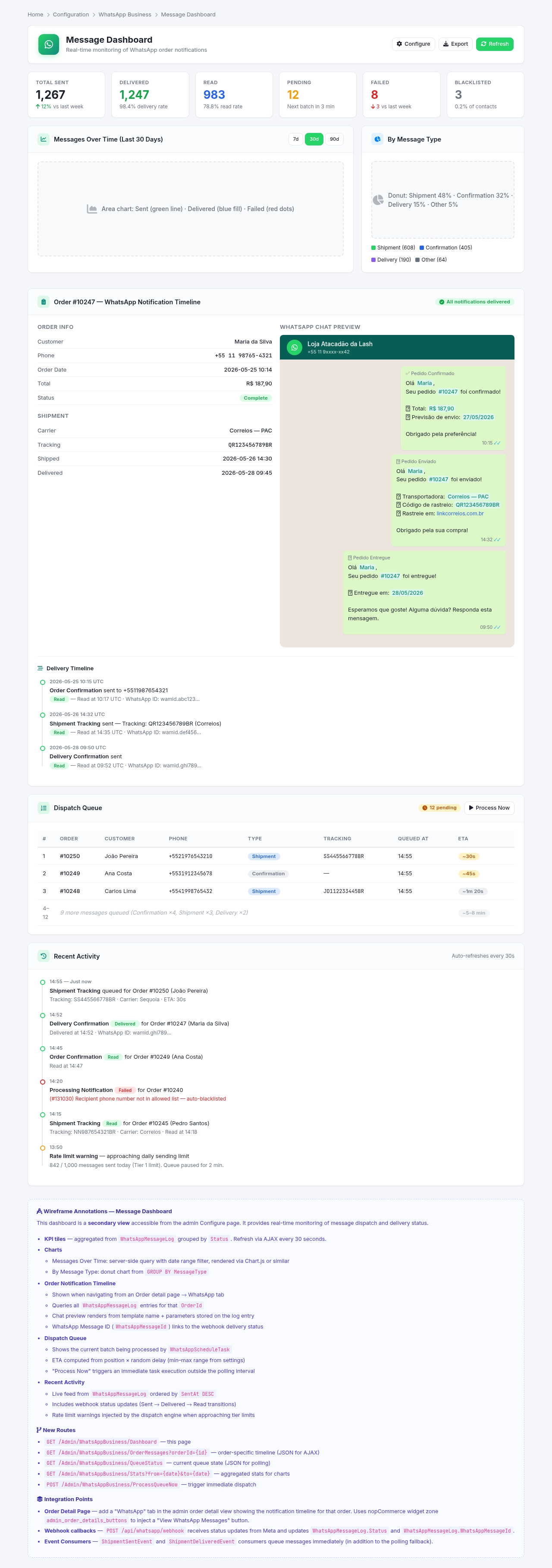Open the Configuration breadcrumb link
This screenshot has height=1568, width=552.
click(x=71, y=15)
